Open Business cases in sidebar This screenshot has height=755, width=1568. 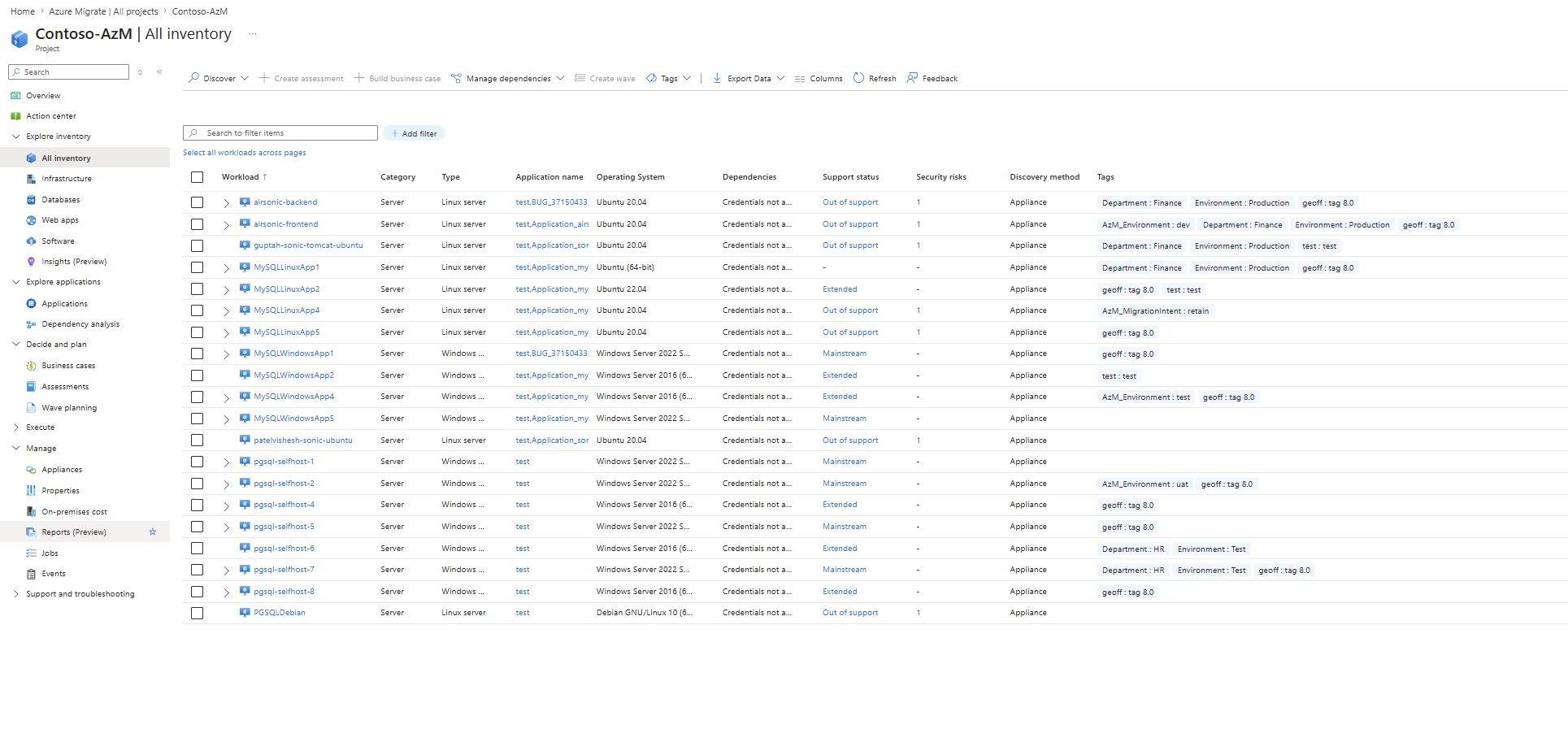(x=68, y=366)
